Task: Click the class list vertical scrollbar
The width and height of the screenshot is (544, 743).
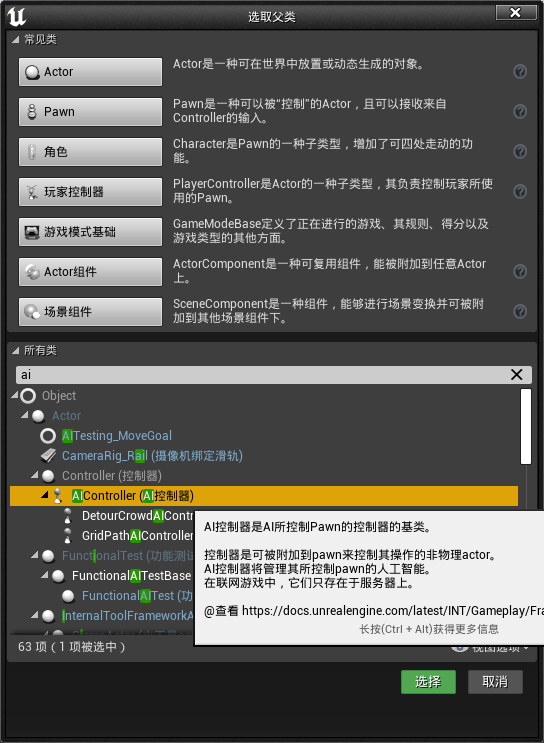Action: coord(526,426)
